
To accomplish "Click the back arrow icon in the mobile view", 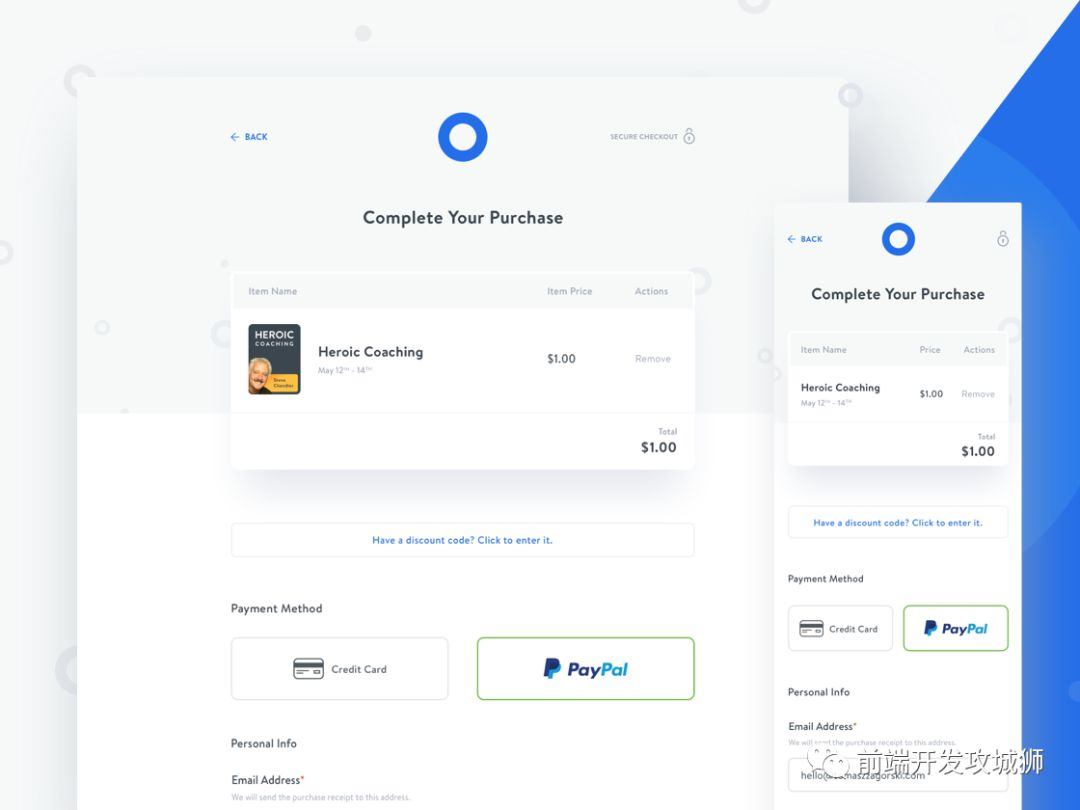I will [791, 239].
